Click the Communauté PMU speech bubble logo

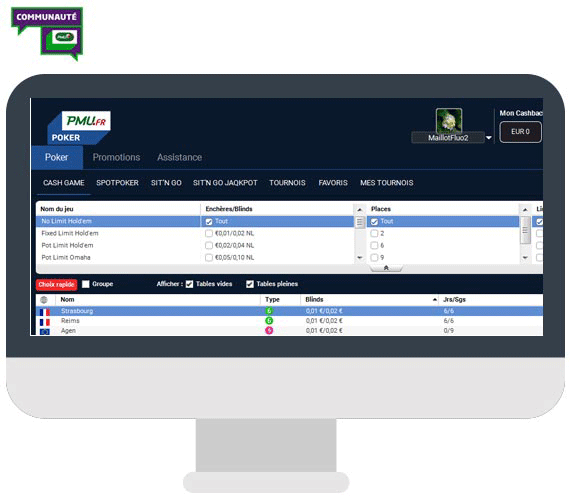pos(47,33)
